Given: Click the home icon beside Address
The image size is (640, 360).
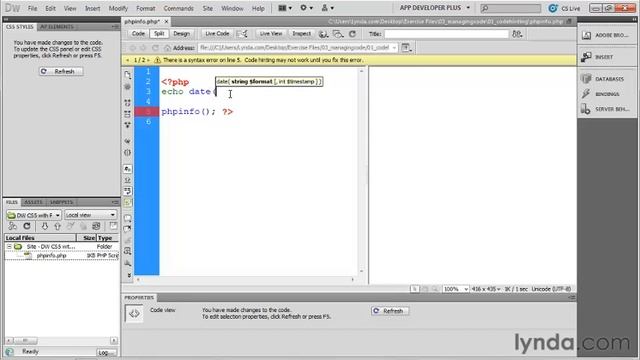Looking at the screenshot, I should click(x=167, y=48).
